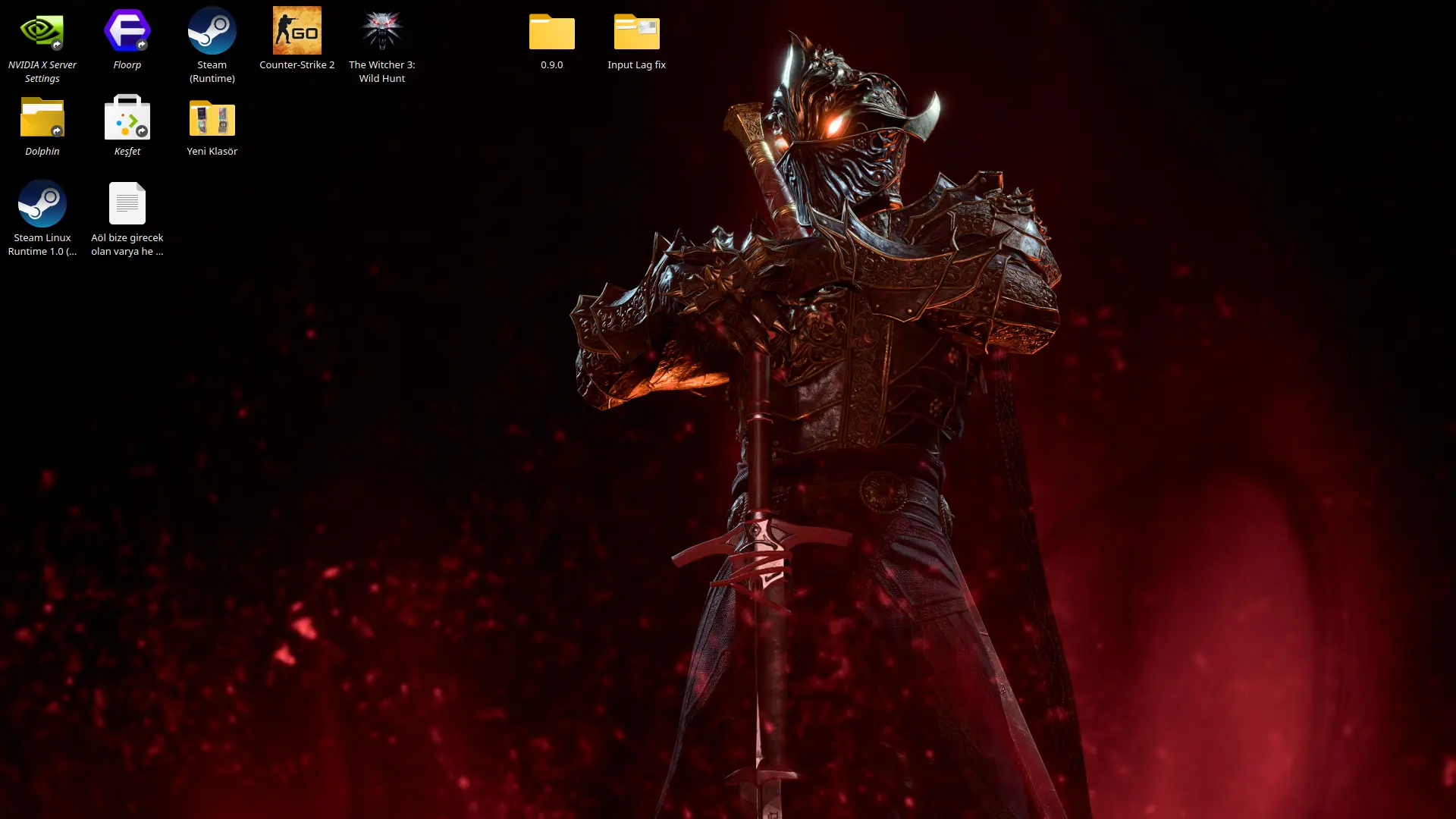Viewport: 1456px width, 819px height.
Task: Select the text file starting with Aöl bize
Action: click(127, 203)
